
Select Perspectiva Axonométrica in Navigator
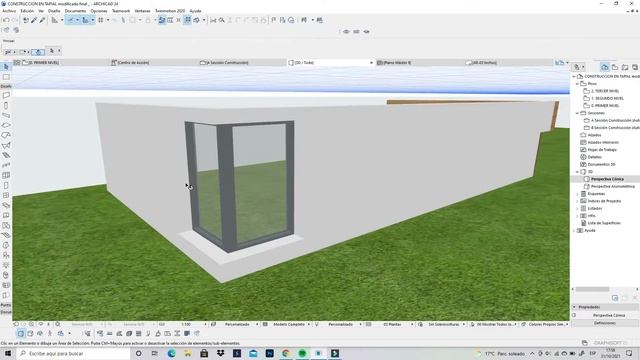point(613,187)
